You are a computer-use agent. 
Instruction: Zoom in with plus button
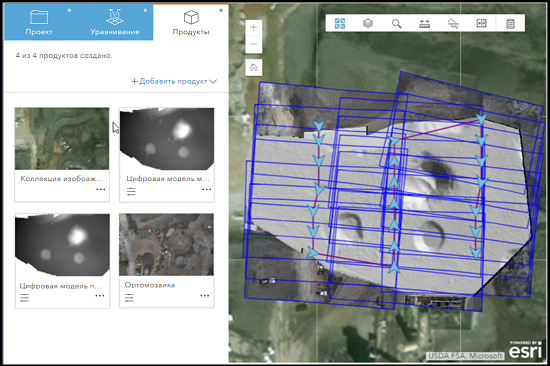[x=254, y=27]
